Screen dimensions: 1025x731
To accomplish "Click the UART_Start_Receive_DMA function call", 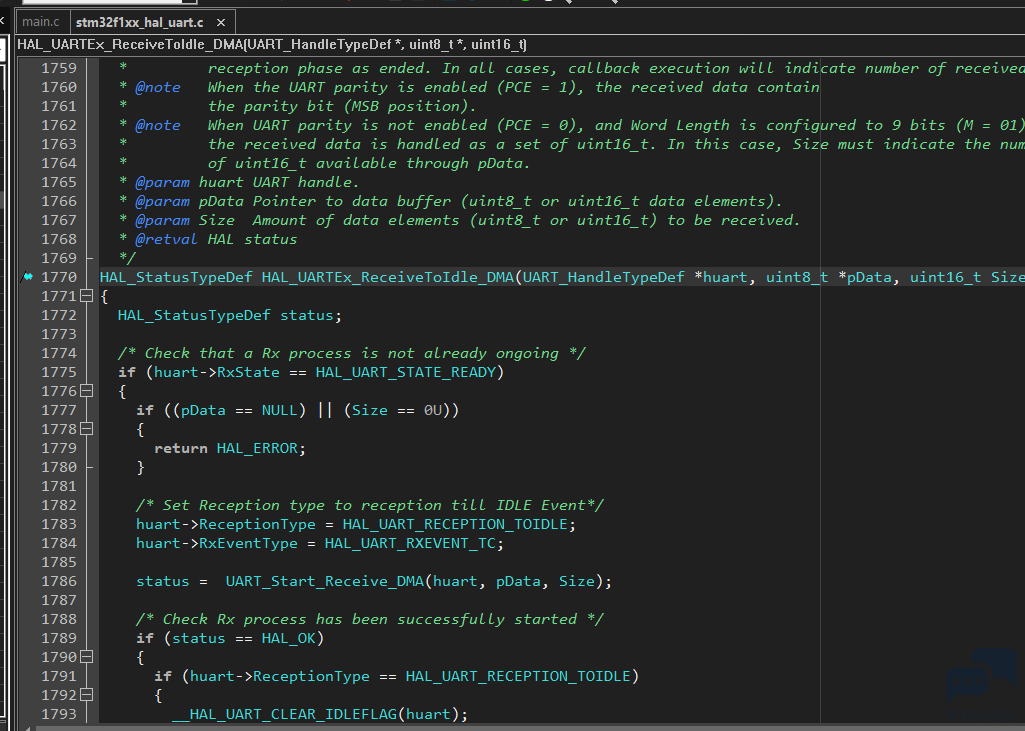I will (326, 581).
